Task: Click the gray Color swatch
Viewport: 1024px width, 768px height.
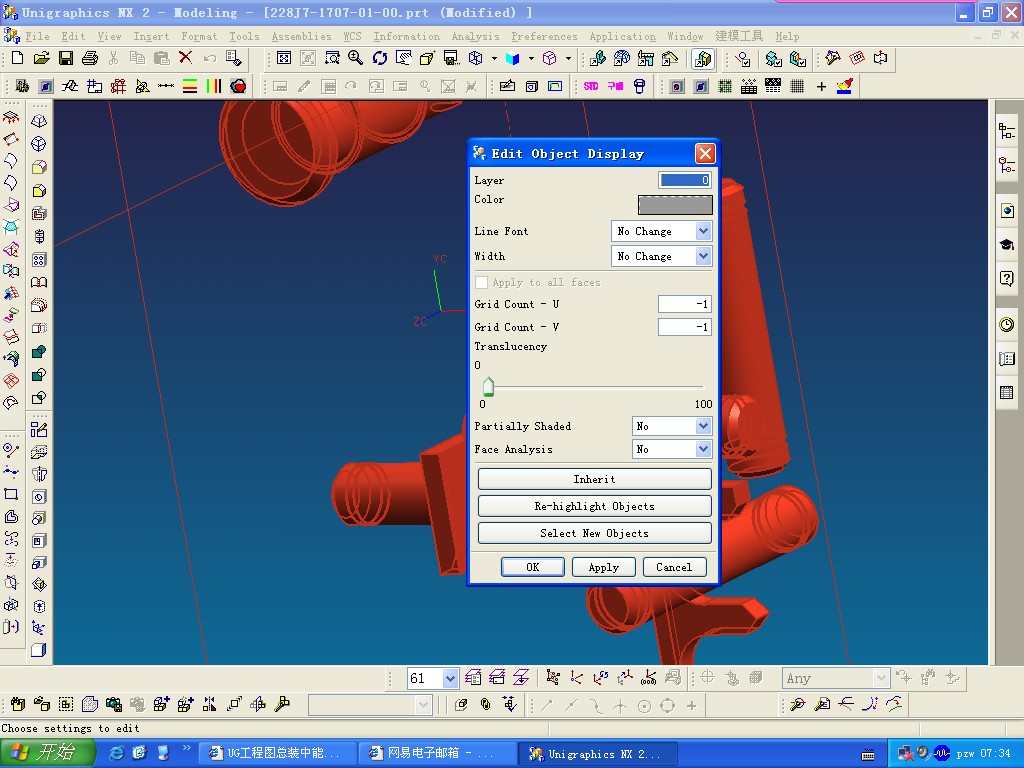Action: coord(675,205)
